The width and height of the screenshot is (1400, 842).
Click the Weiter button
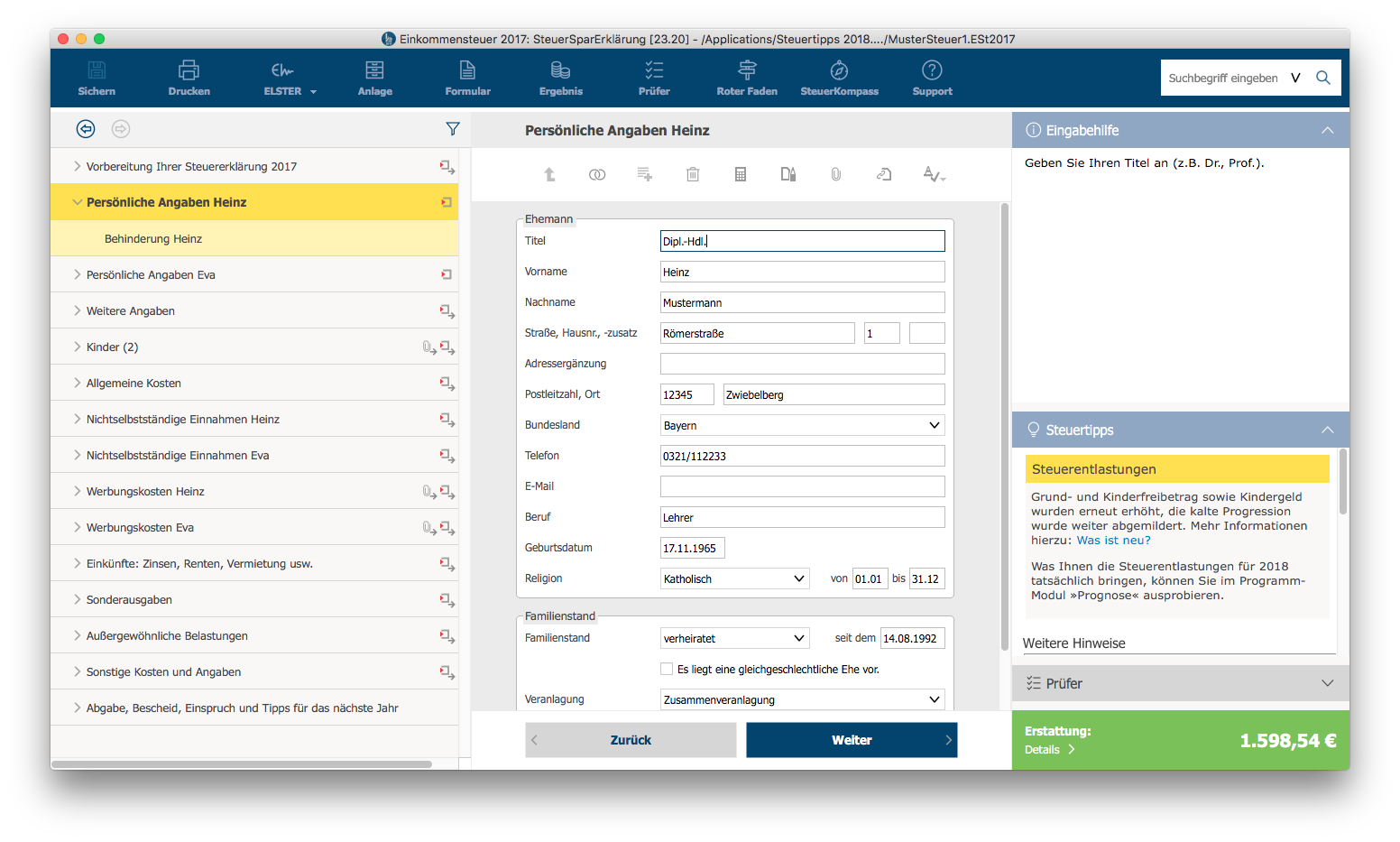click(851, 740)
